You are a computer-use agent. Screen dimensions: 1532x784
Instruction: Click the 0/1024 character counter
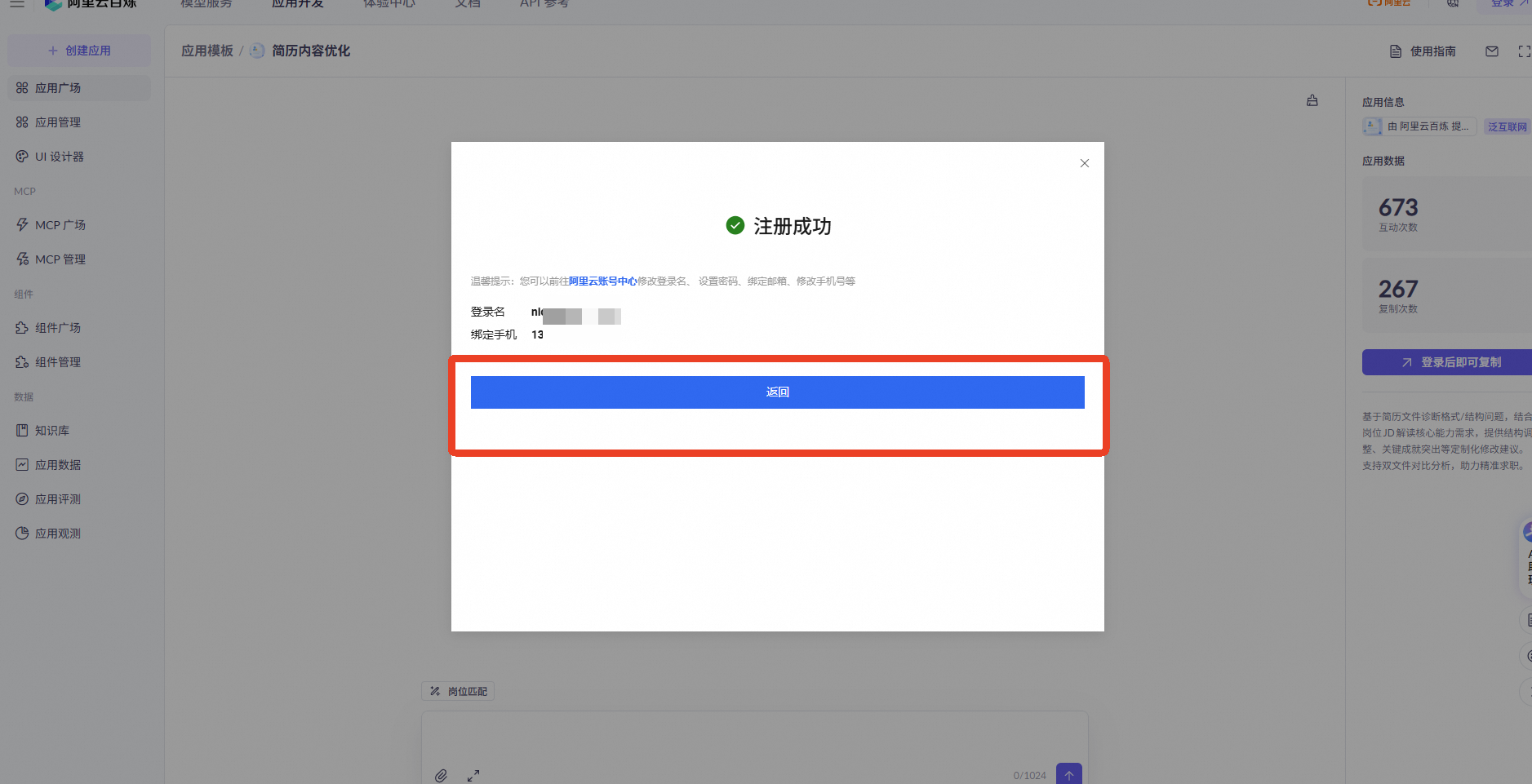tap(1030, 776)
